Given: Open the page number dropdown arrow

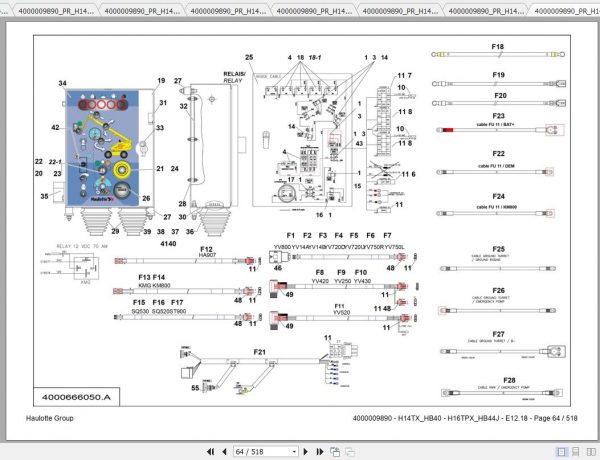Looking at the screenshot, I should click(294, 452).
